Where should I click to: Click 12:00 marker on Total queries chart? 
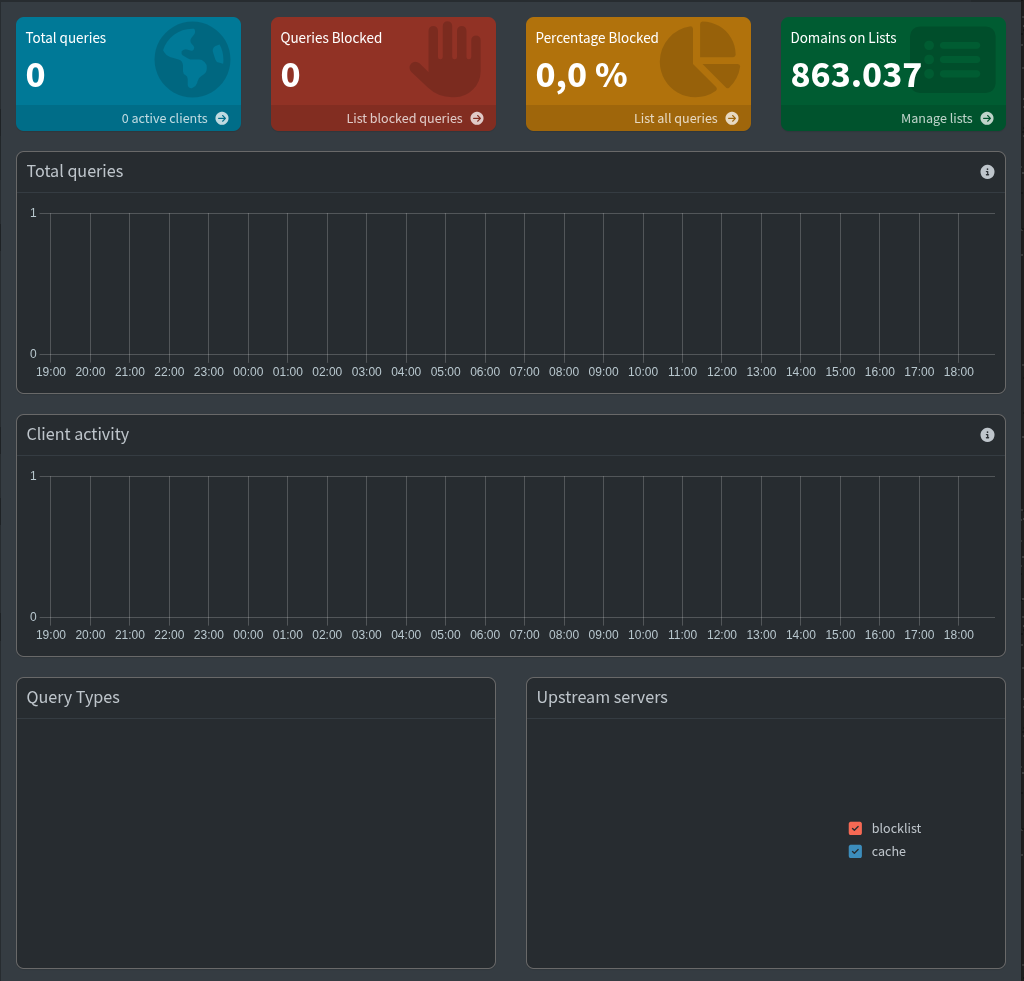[722, 372]
